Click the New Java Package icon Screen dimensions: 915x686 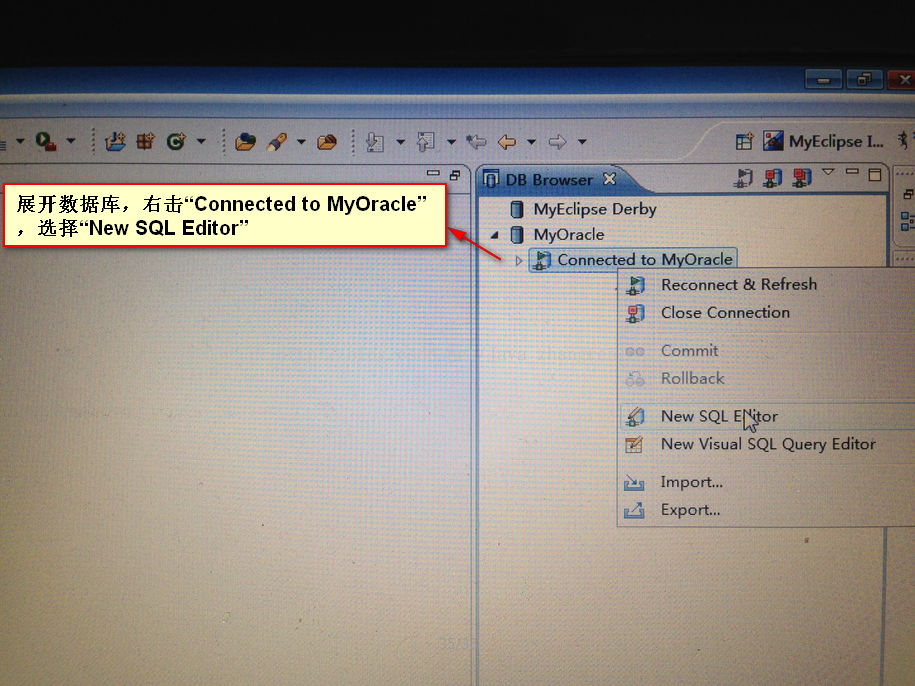tap(145, 141)
